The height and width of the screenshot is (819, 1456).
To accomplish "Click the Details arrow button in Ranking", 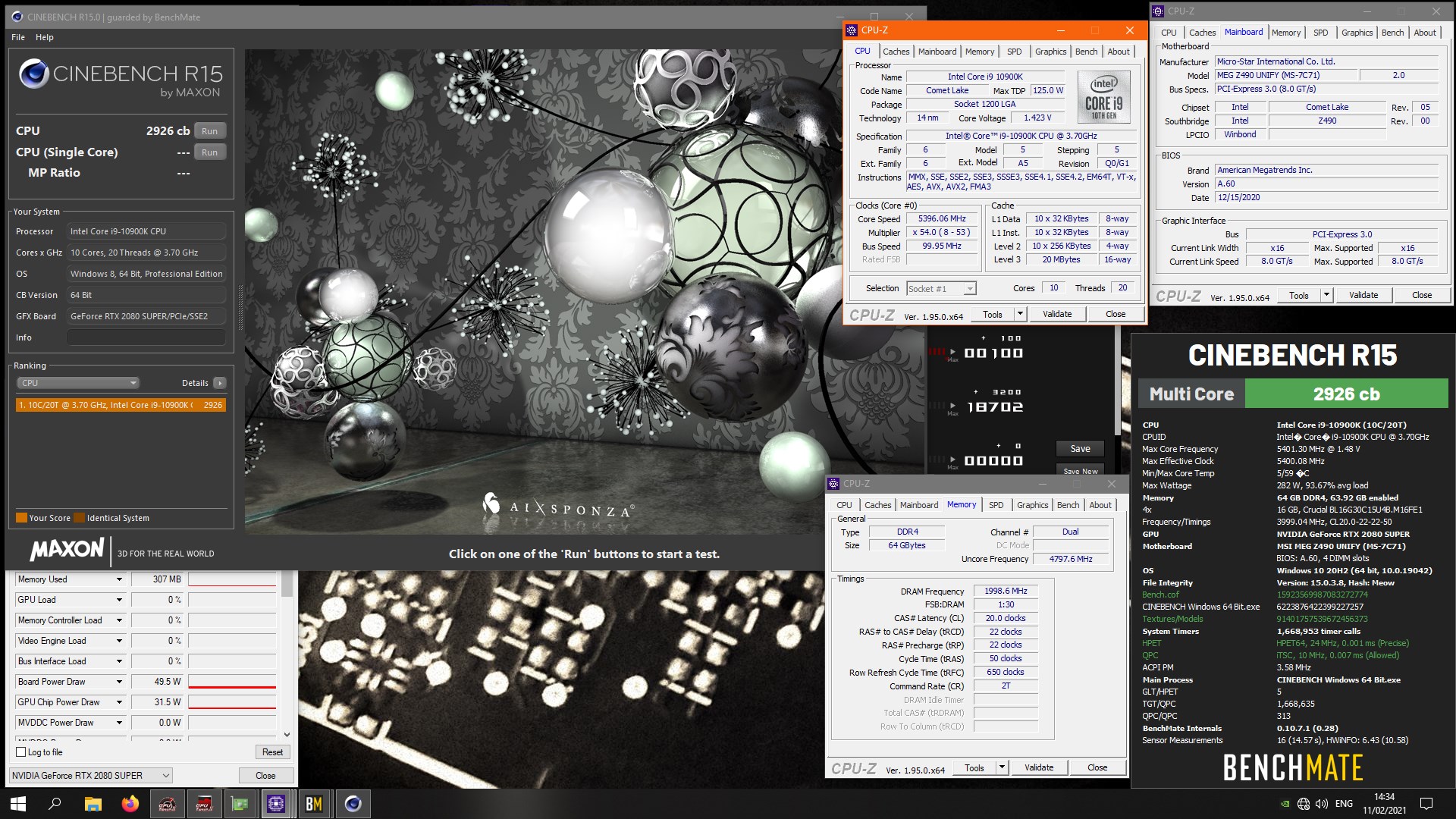I will [219, 383].
